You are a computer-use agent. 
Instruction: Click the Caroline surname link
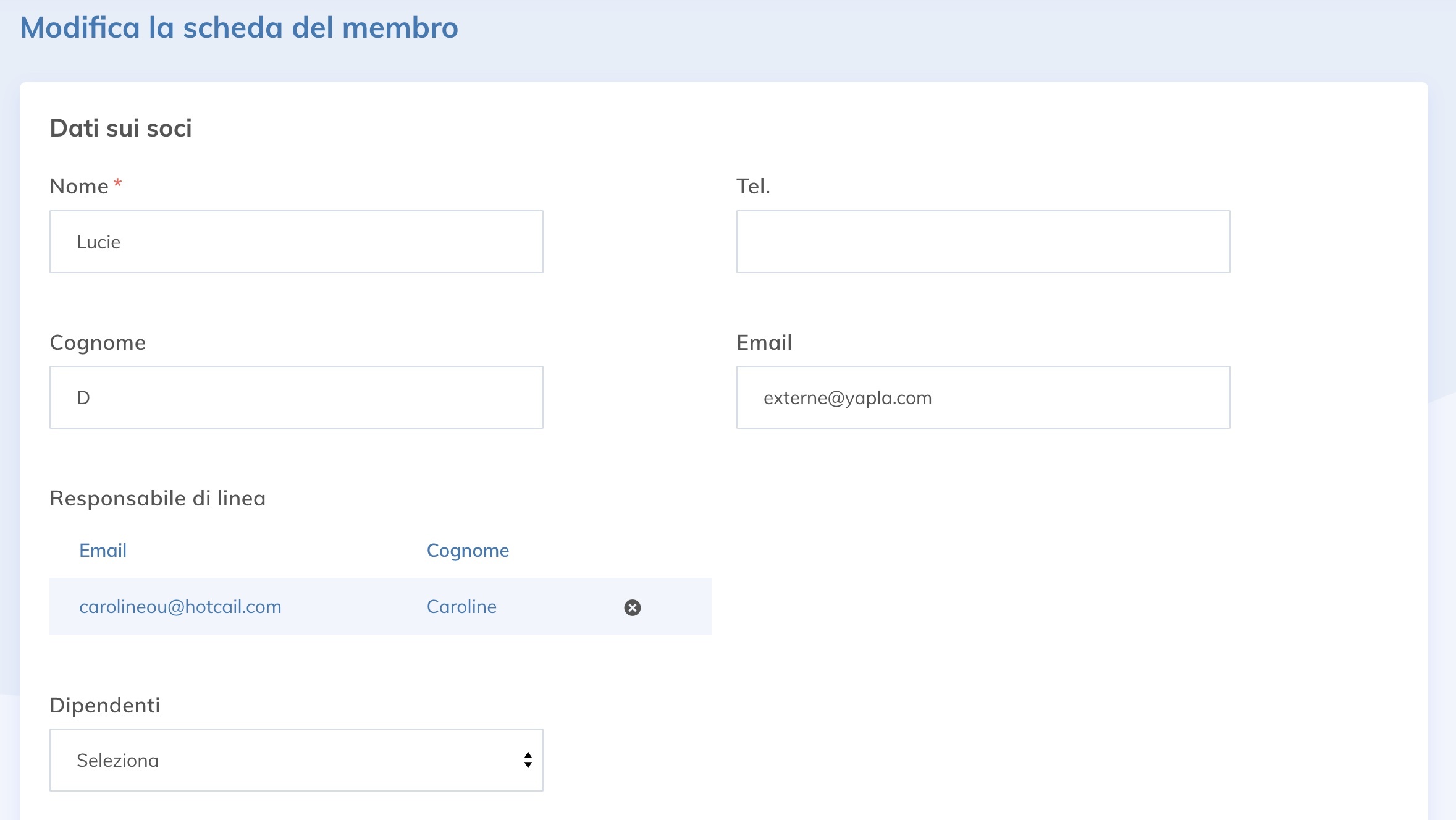(461, 607)
